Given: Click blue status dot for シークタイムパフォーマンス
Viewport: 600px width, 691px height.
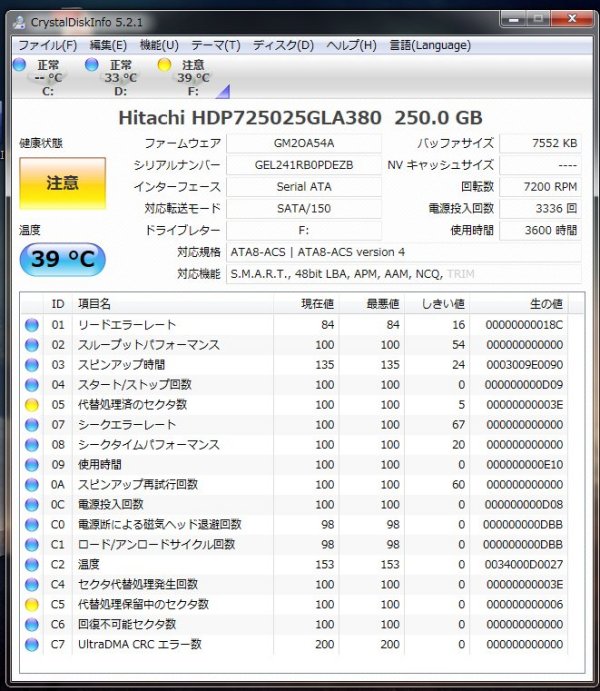Looking at the screenshot, I should (32, 445).
